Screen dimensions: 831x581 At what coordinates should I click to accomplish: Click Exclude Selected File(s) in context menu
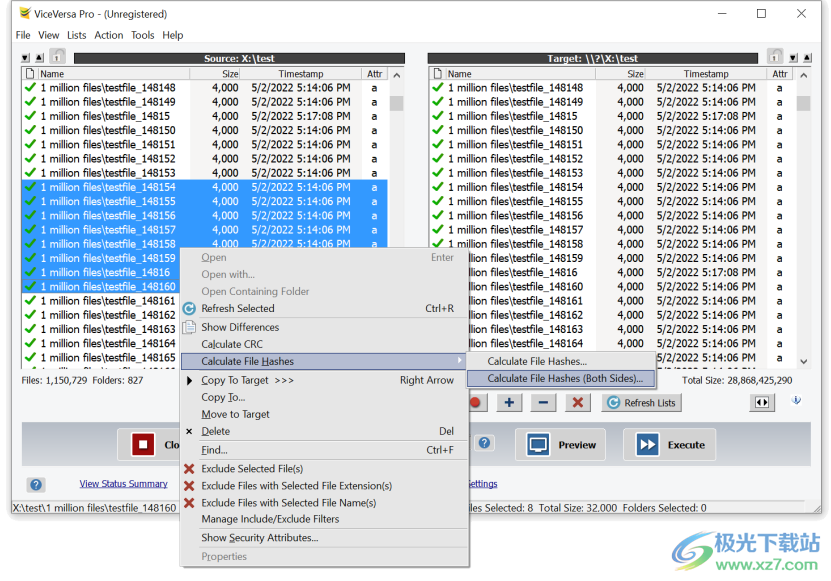click(x=252, y=469)
